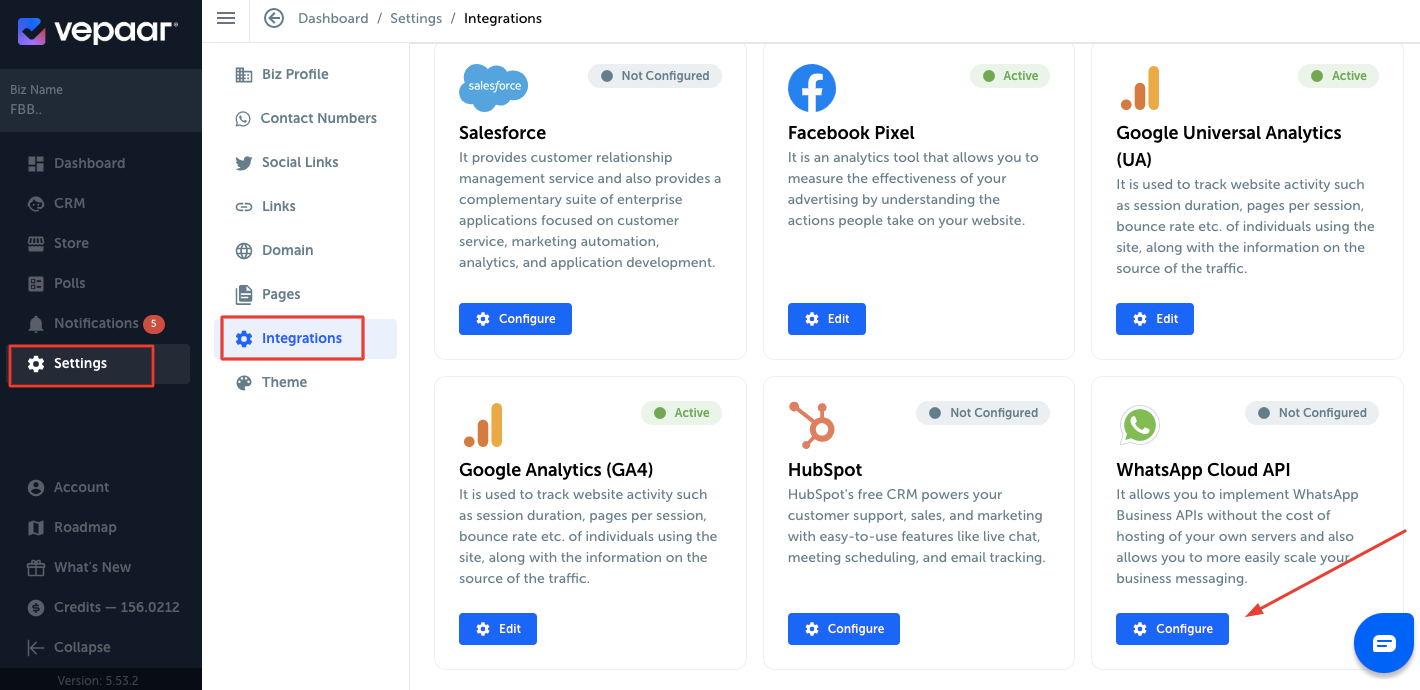The width and height of the screenshot is (1420, 690).
Task: Edit the Facebook Pixel integration
Action: pos(827,319)
